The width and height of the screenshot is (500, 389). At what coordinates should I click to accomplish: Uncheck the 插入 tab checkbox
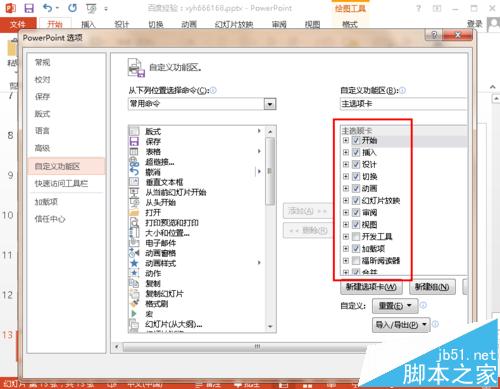[356, 152]
